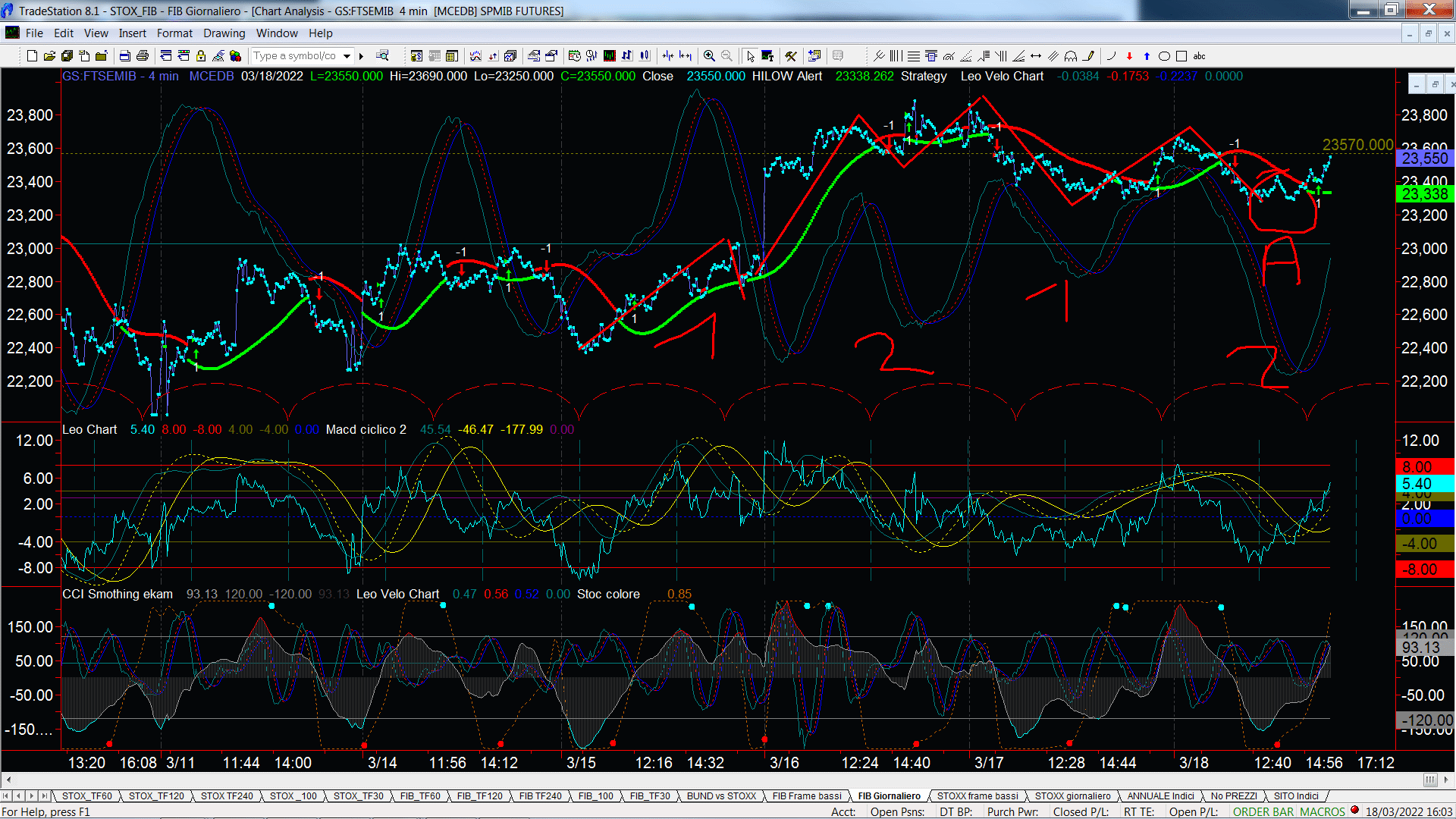1456x819 pixels.
Task: Click the scrollbar right arrow under the chart
Action: pos(1447,780)
